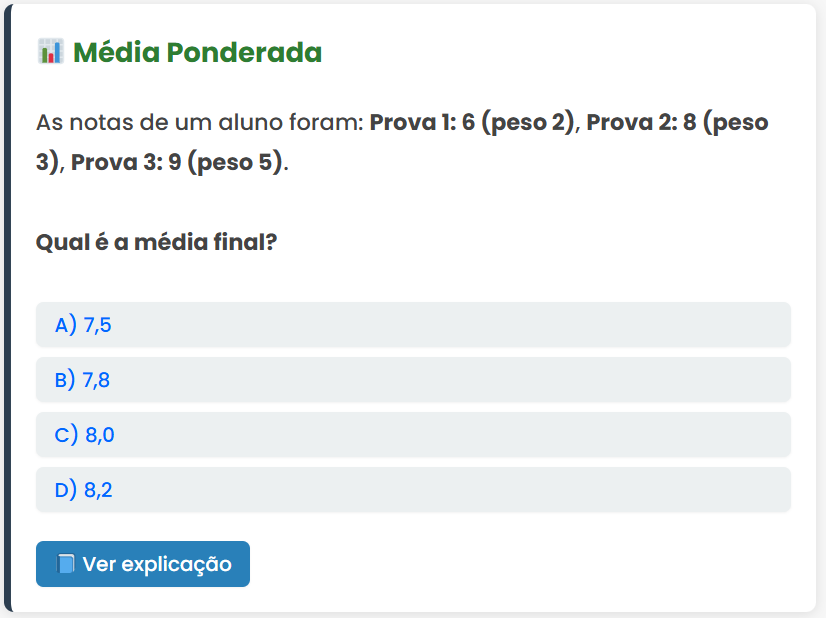Click the letter "D)" in the fourth option

pos(66,490)
